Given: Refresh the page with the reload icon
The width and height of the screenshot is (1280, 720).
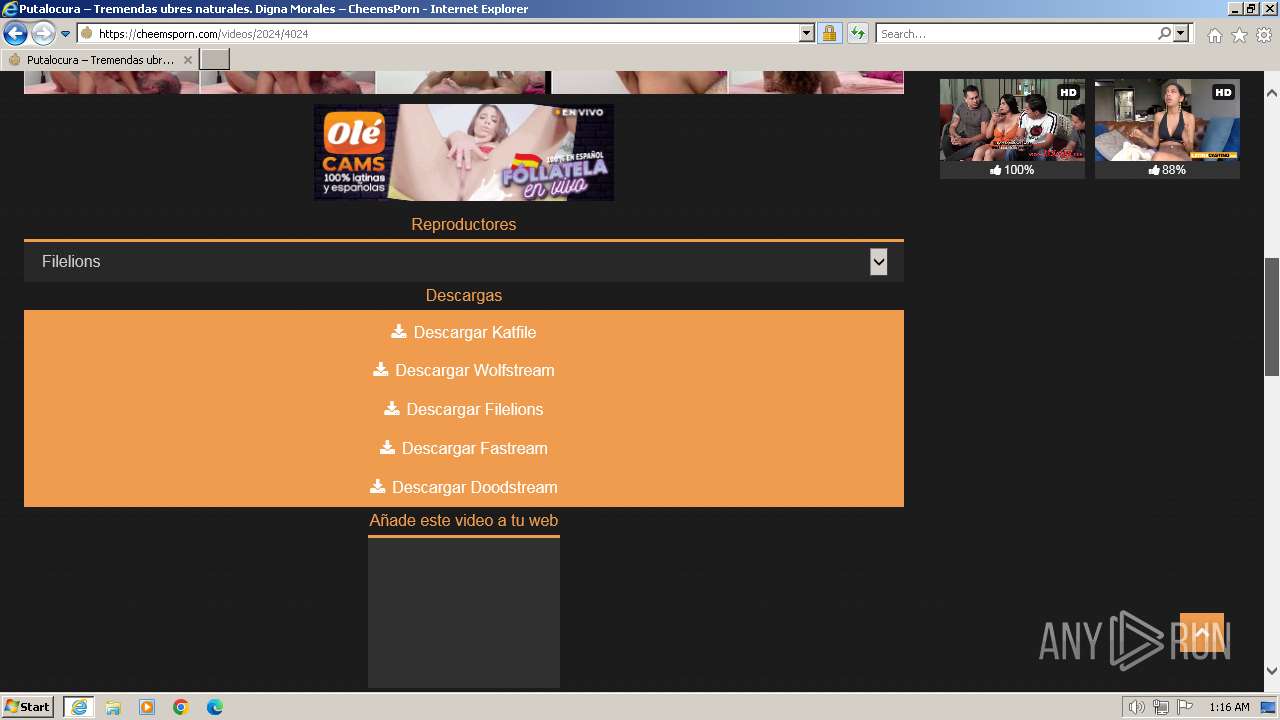Looking at the screenshot, I should pos(858,33).
